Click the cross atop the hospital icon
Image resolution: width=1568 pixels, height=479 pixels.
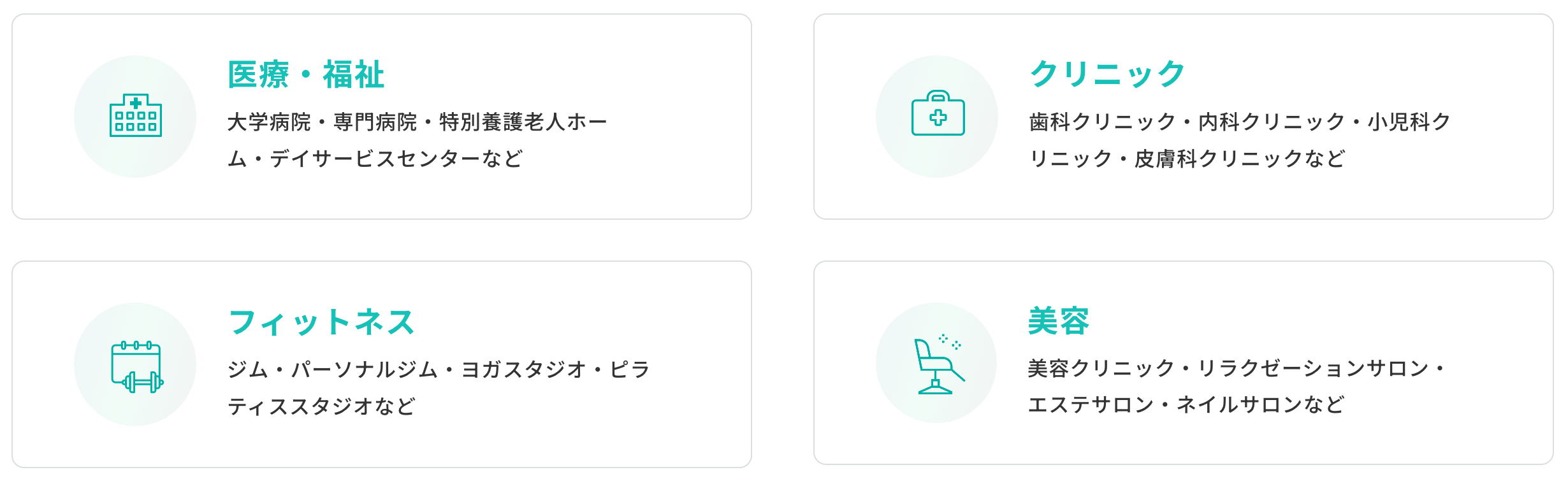click(136, 103)
